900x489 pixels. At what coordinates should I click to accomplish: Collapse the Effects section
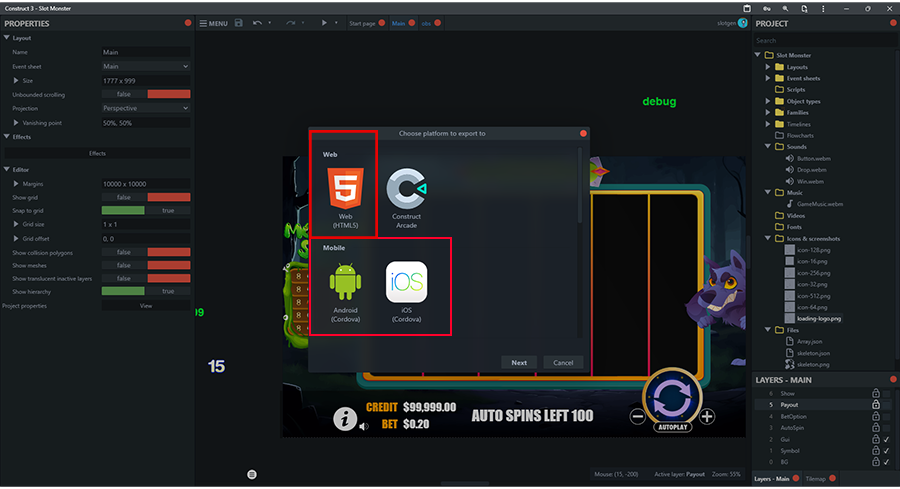click(x=7, y=137)
